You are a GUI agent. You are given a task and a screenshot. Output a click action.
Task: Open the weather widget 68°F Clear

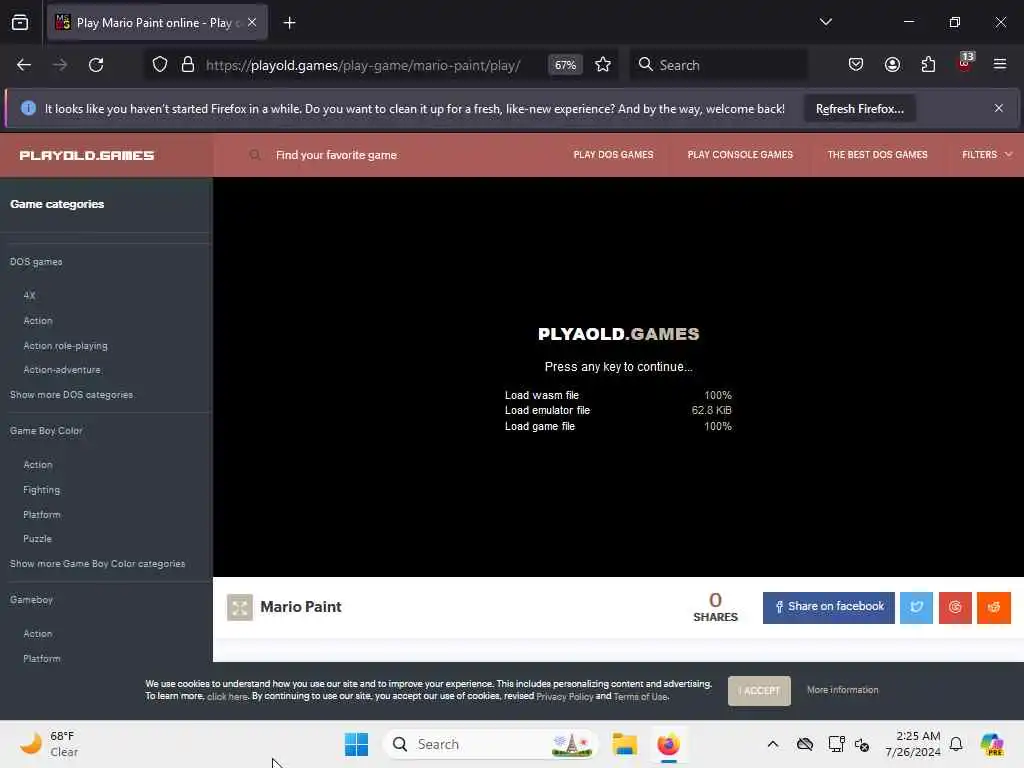pos(49,744)
